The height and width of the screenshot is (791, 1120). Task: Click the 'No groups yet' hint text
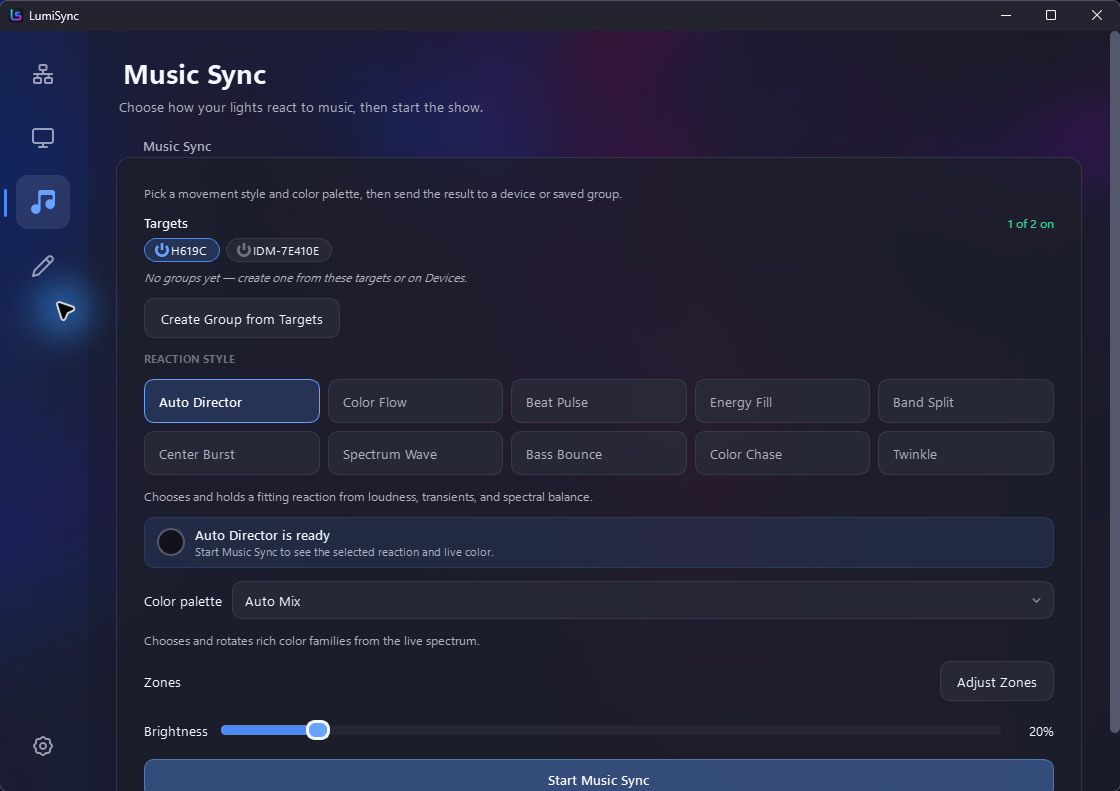(x=306, y=278)
